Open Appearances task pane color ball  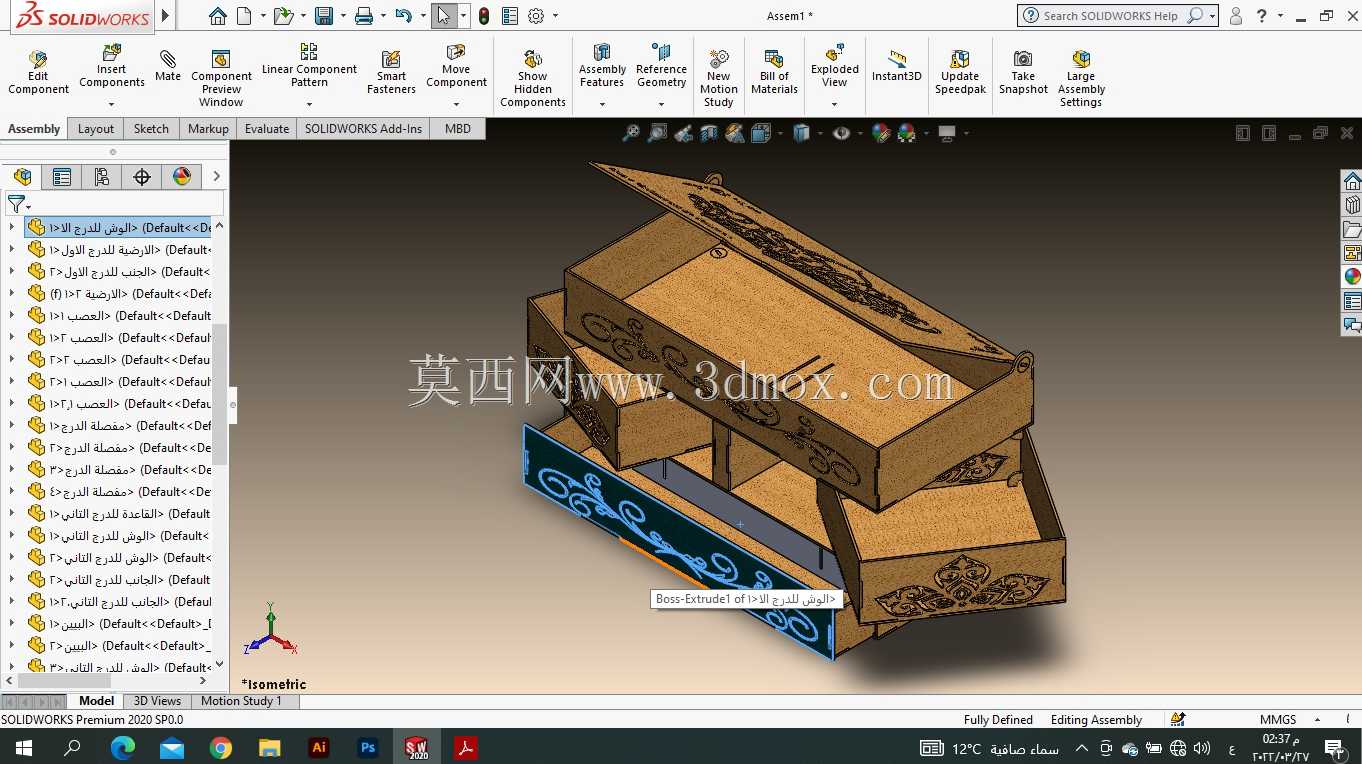[1352, 277]
